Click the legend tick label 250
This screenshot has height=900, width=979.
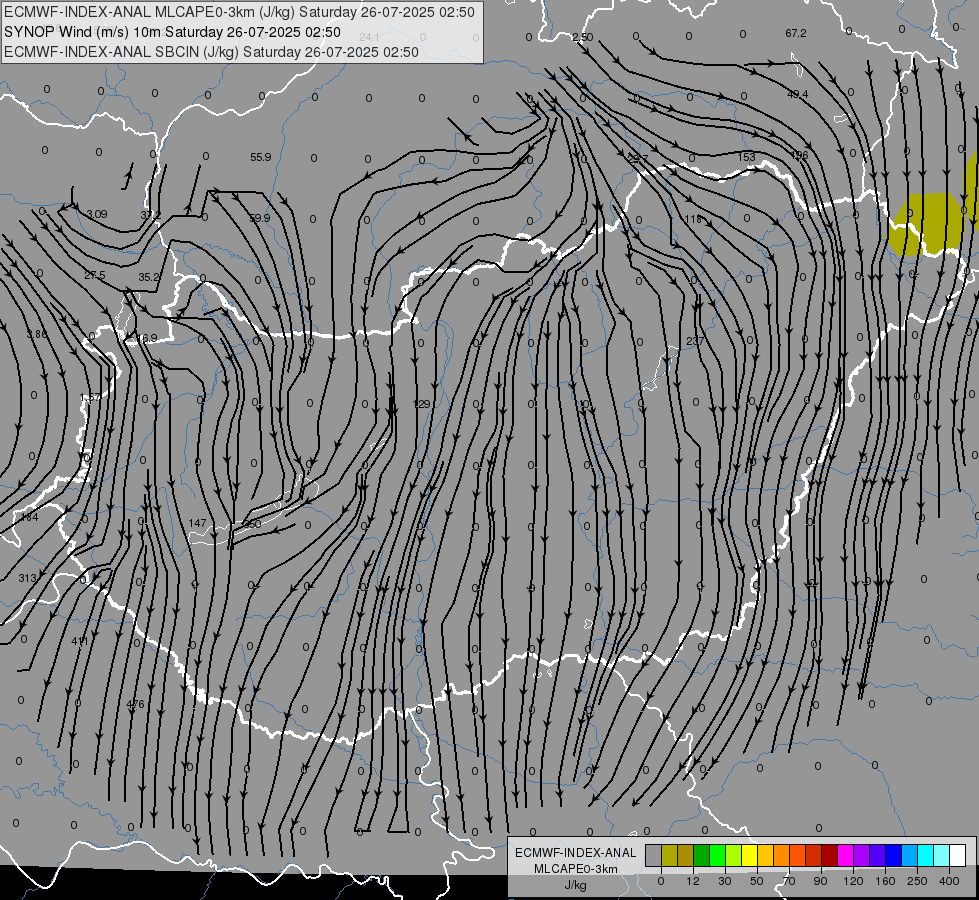(x=917, y=881)
